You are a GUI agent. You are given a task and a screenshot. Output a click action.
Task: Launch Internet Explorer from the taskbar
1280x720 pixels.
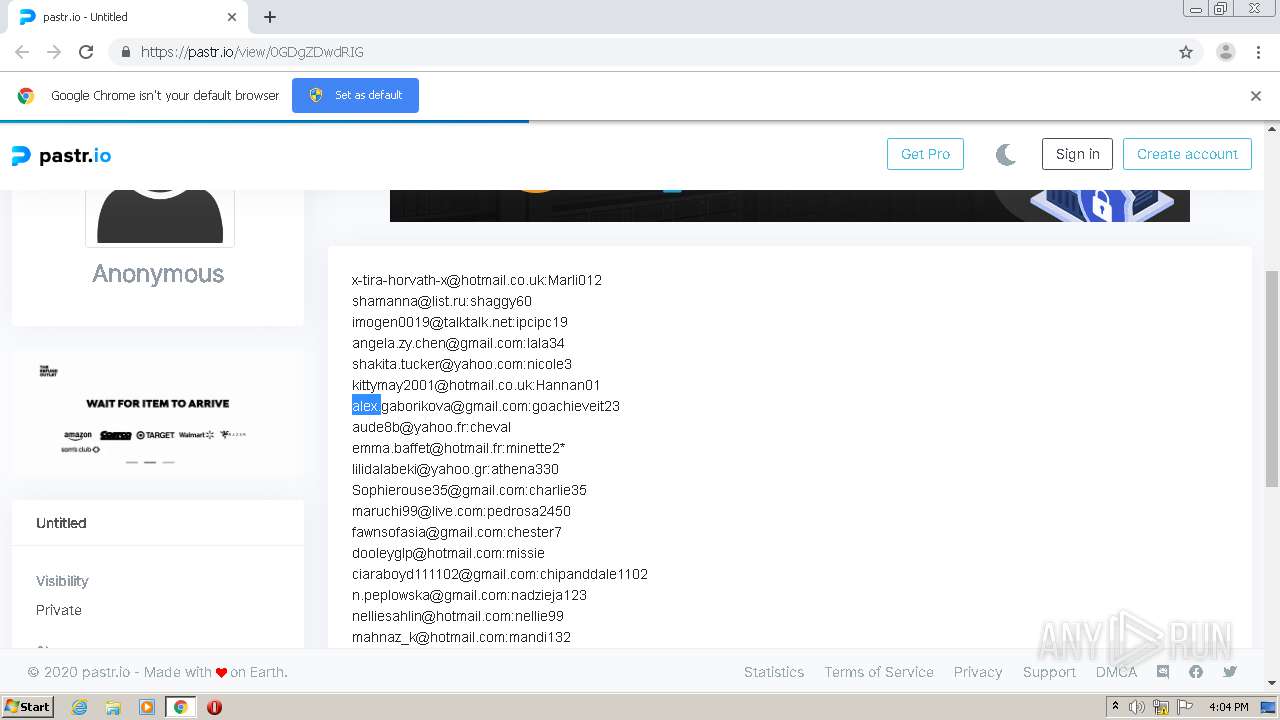79,707
